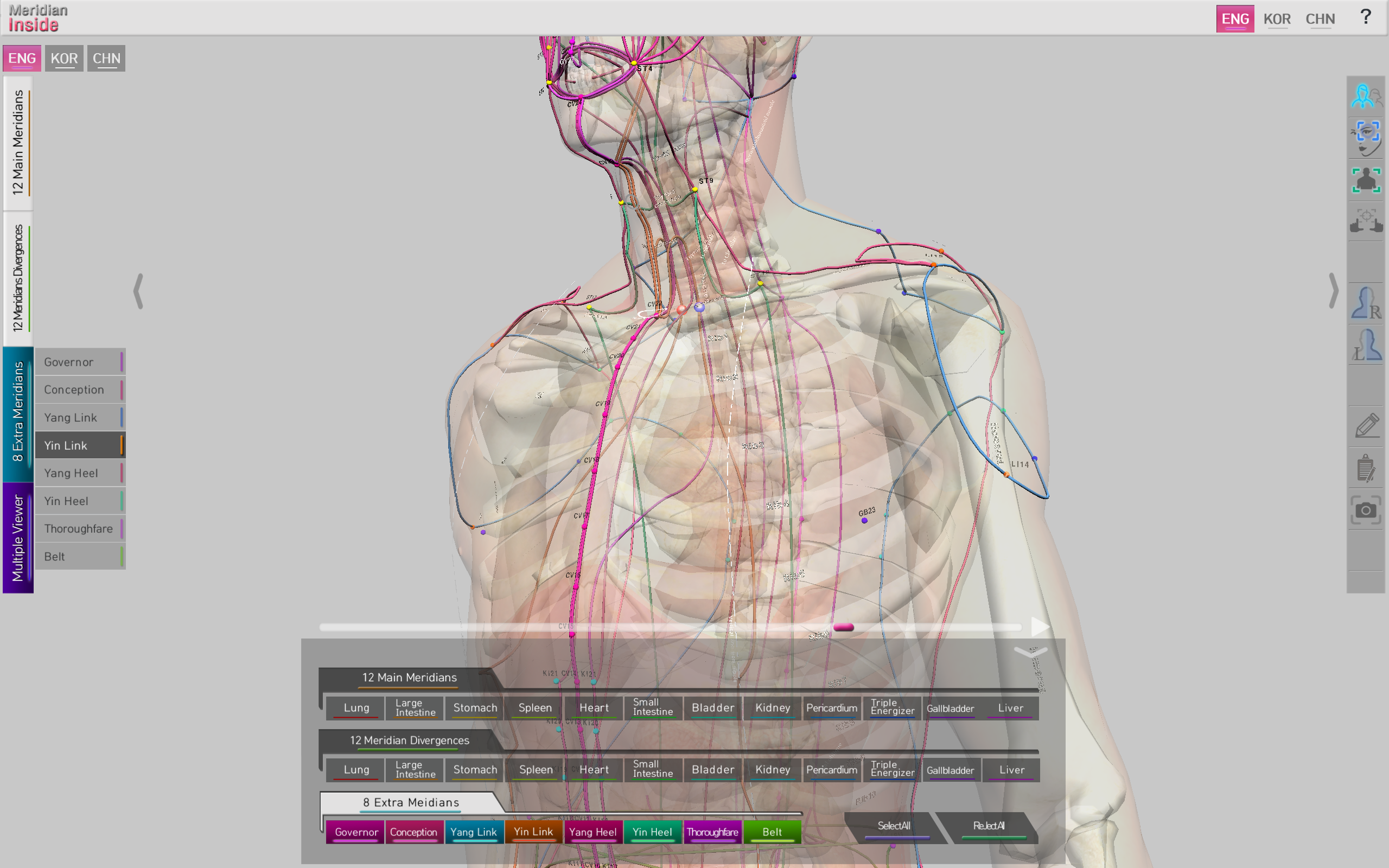The image size is (1389, 868).
Task: Toggle Spleen in Meridian Divergences row
Action: [x=536, y=770]
